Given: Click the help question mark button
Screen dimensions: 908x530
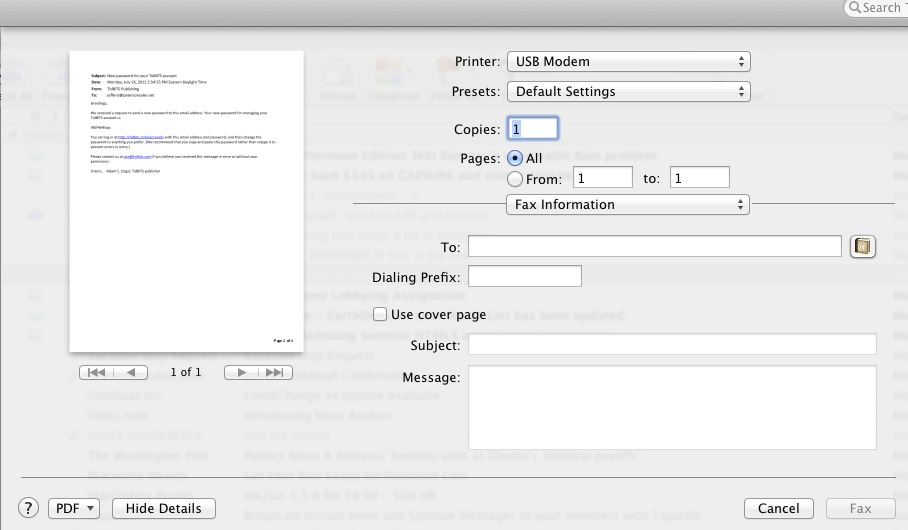Looking at the screenshot, I should pyautogui.click(x=29, y=508).
